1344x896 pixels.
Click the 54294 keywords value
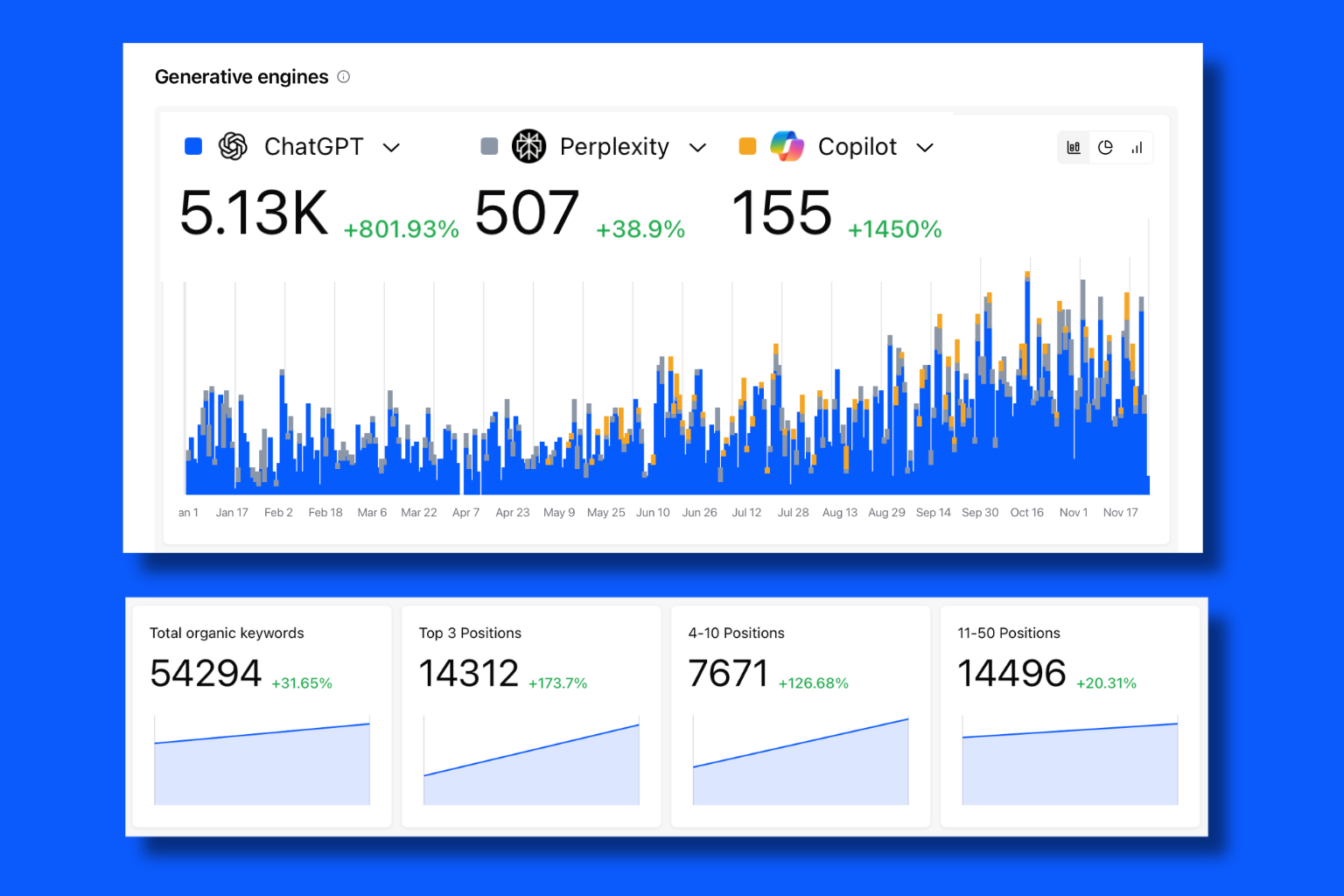pos(206,674)
